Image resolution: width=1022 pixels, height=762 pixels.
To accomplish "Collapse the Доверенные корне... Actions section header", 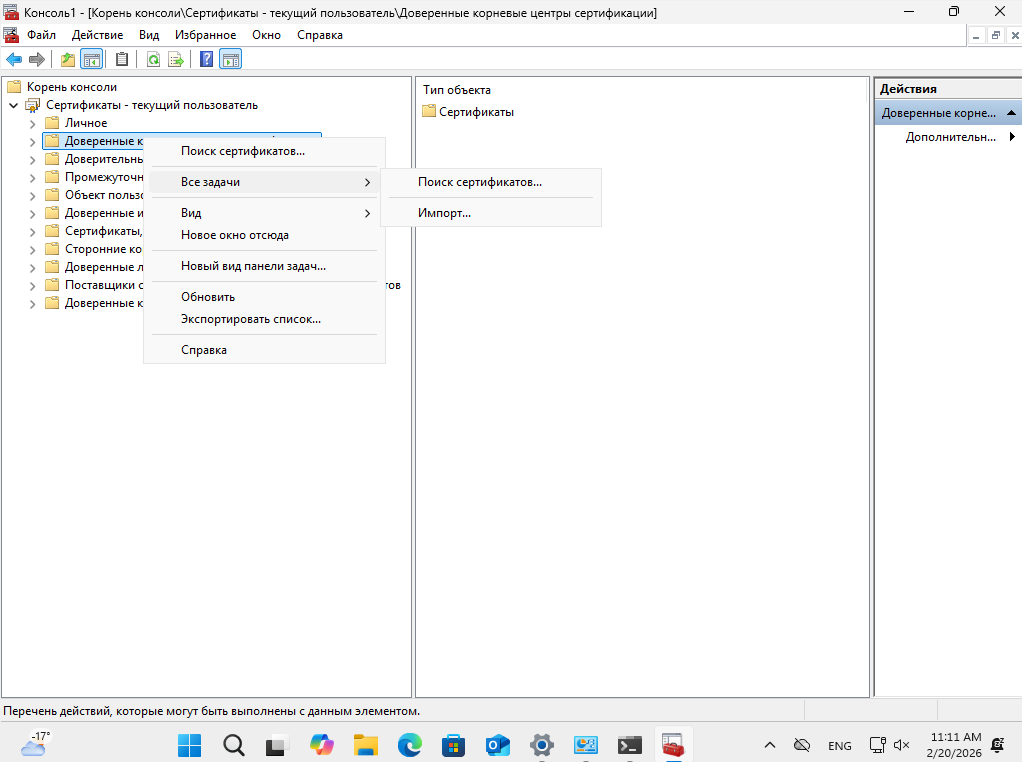I will pyautogui.click(x=1011, y=113).
